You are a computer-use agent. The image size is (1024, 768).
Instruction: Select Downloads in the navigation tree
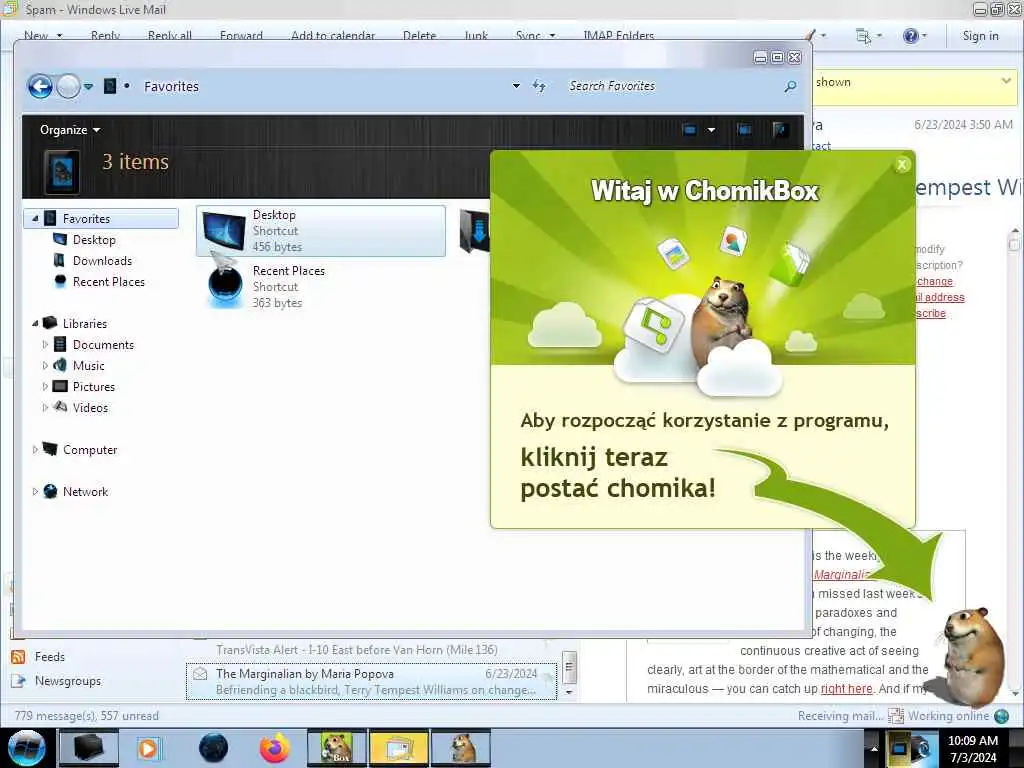102,261
